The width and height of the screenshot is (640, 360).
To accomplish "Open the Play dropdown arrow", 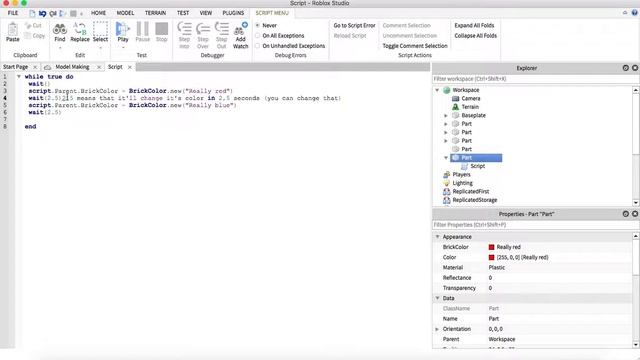I will (x=123, y=47).
